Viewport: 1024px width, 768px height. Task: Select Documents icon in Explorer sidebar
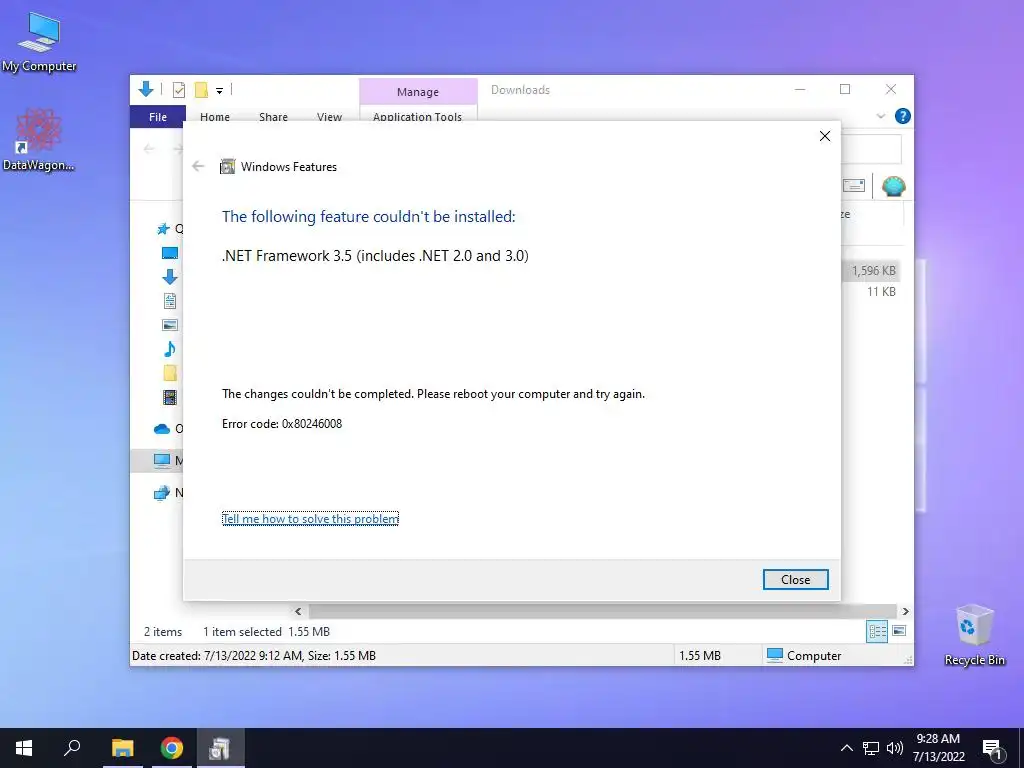(170, 301)
